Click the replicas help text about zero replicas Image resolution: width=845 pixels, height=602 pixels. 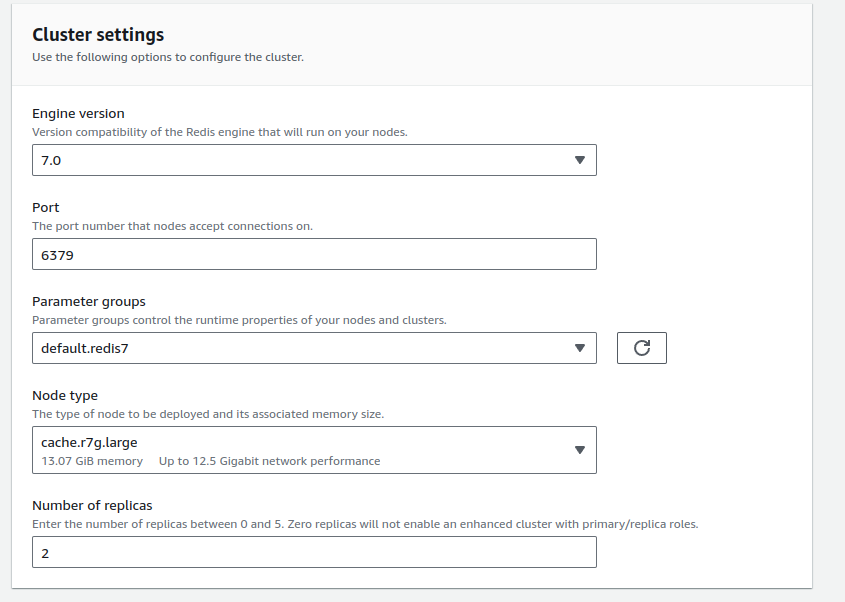coord(365,524)
